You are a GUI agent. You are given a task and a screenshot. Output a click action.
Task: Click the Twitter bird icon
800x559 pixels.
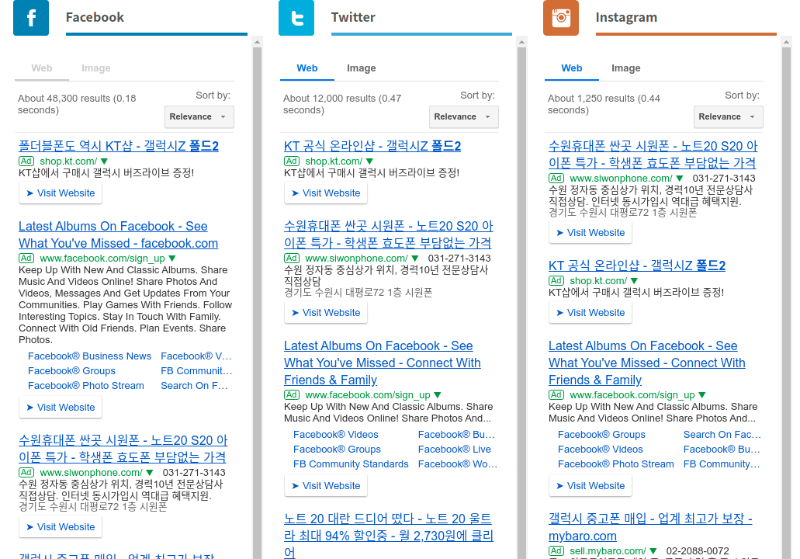[296, 18]
